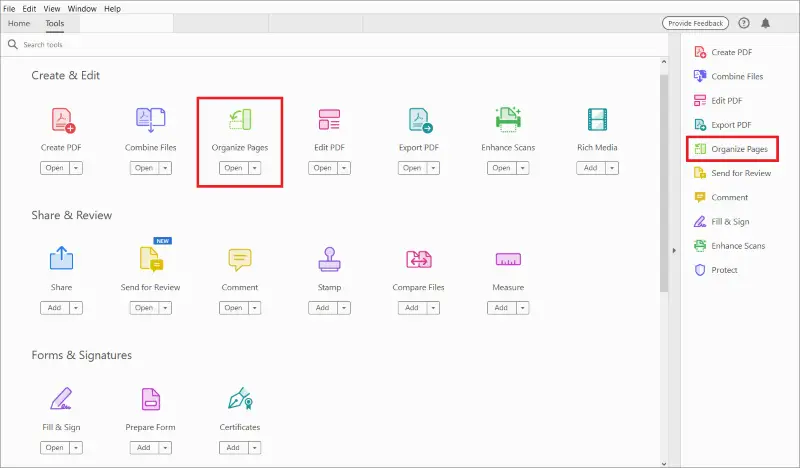Click Add button under Rich Media
Viewport: 800px width, 468px height.
[591, 168]
